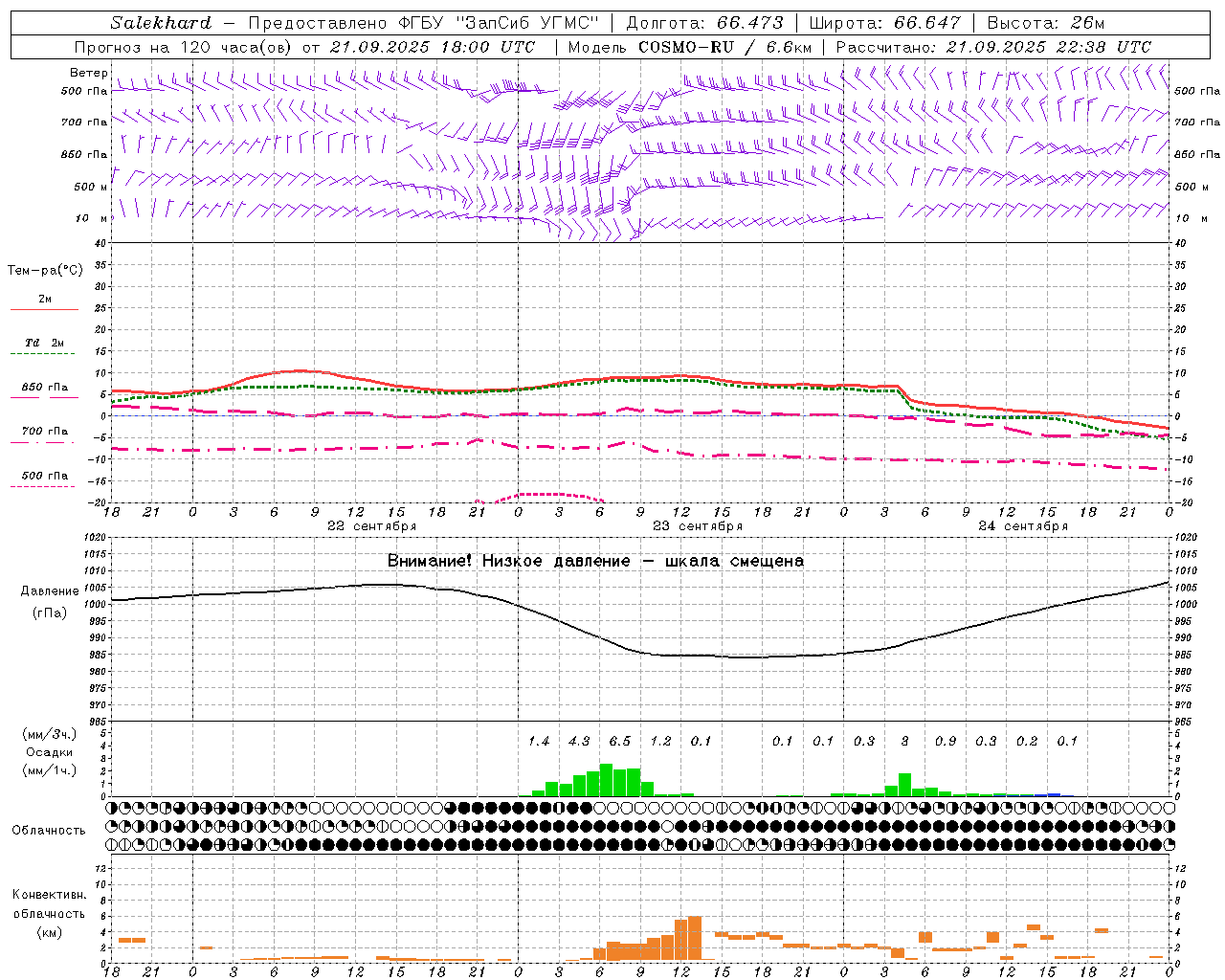1225x980 pixels.
Task: Select the 23 сентября date label
Action: click(697, 526)
